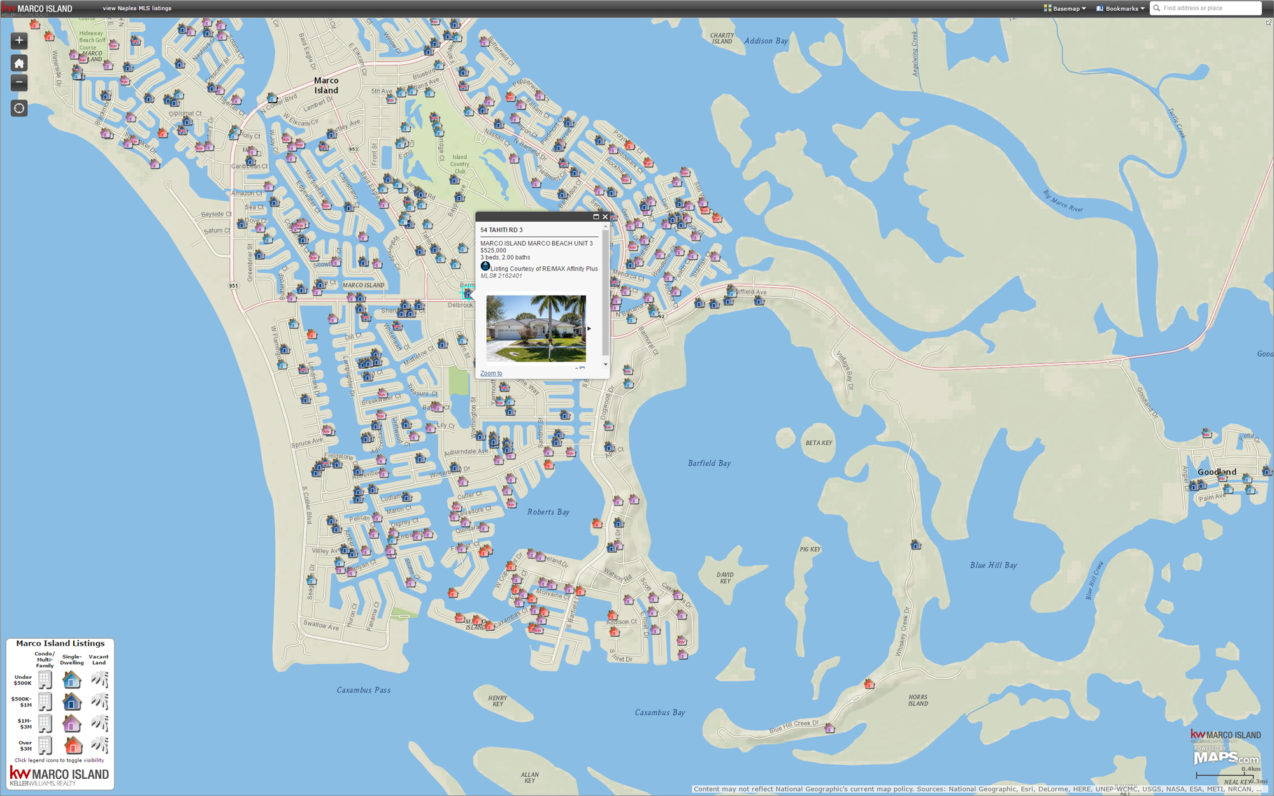Click Listing Courtesy of RE/MAX Affinity Plus

[544, 268]
